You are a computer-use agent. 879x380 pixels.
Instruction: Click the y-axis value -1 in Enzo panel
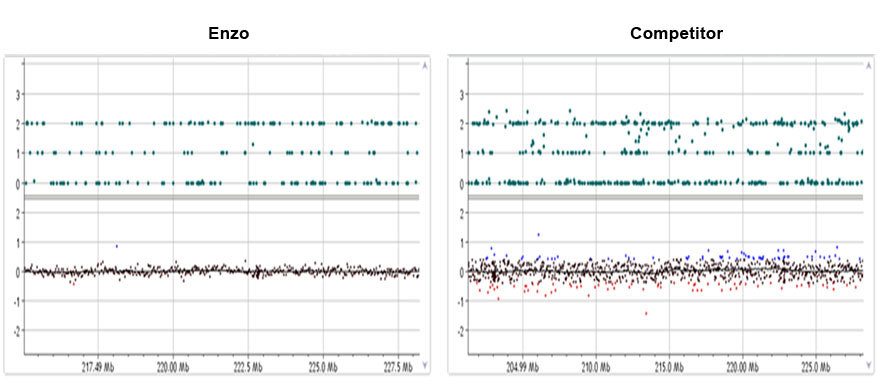[16, 301]
